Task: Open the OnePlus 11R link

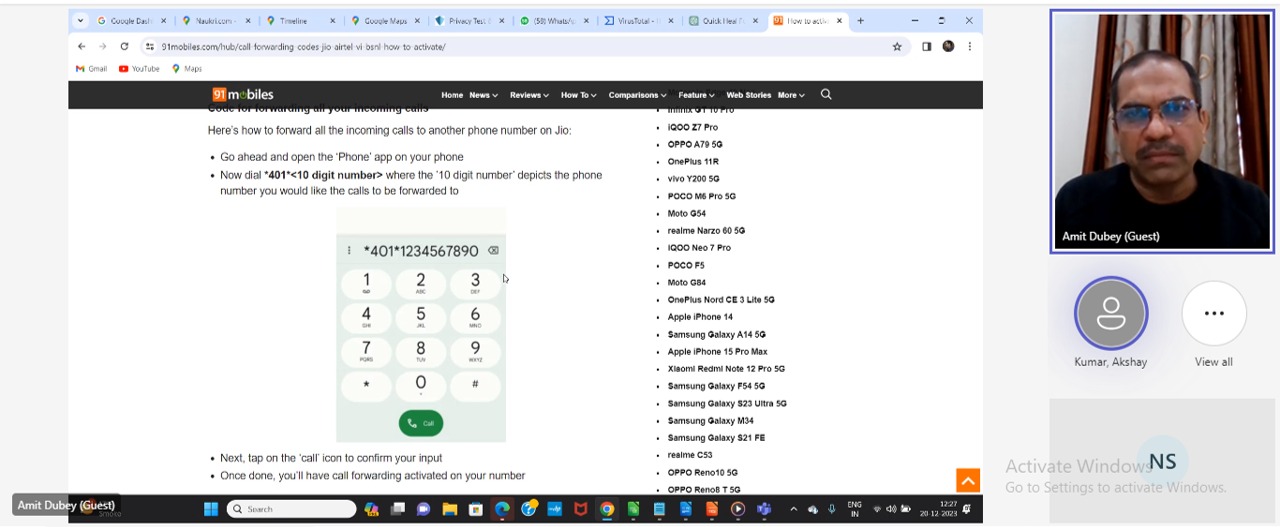Action: point(693,161)
